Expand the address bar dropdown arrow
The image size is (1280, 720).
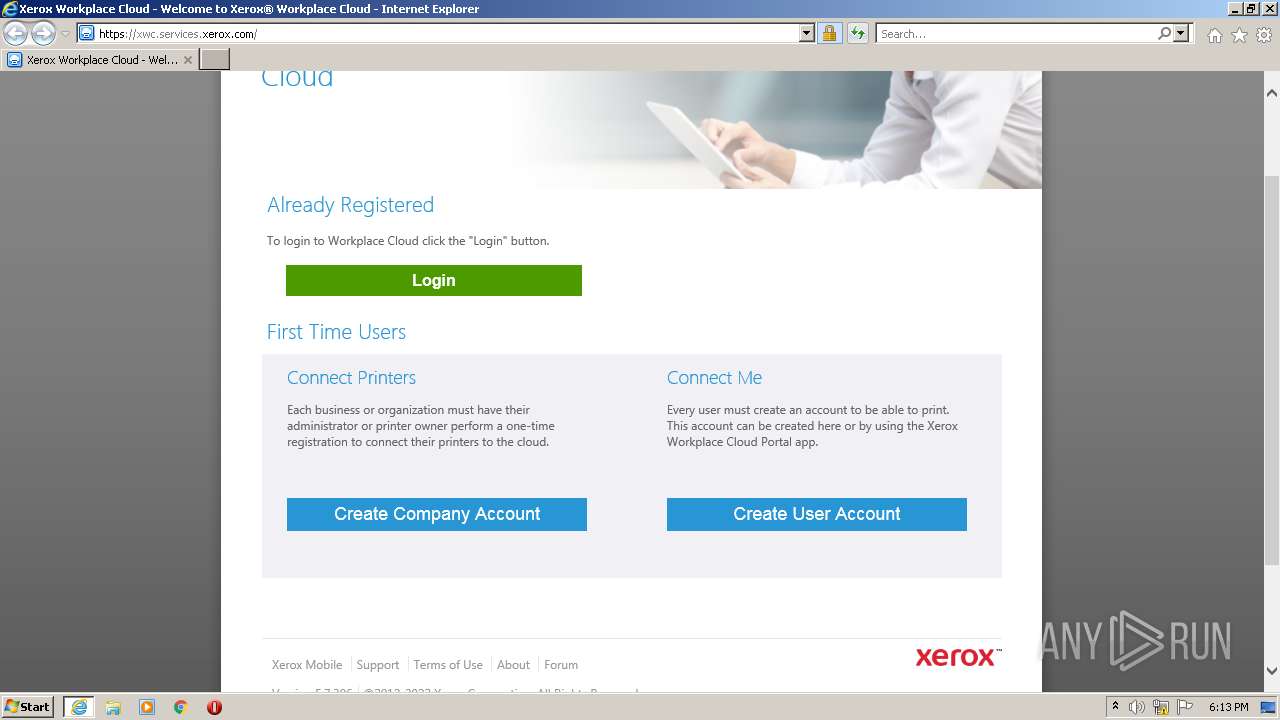tap(807, 33)
